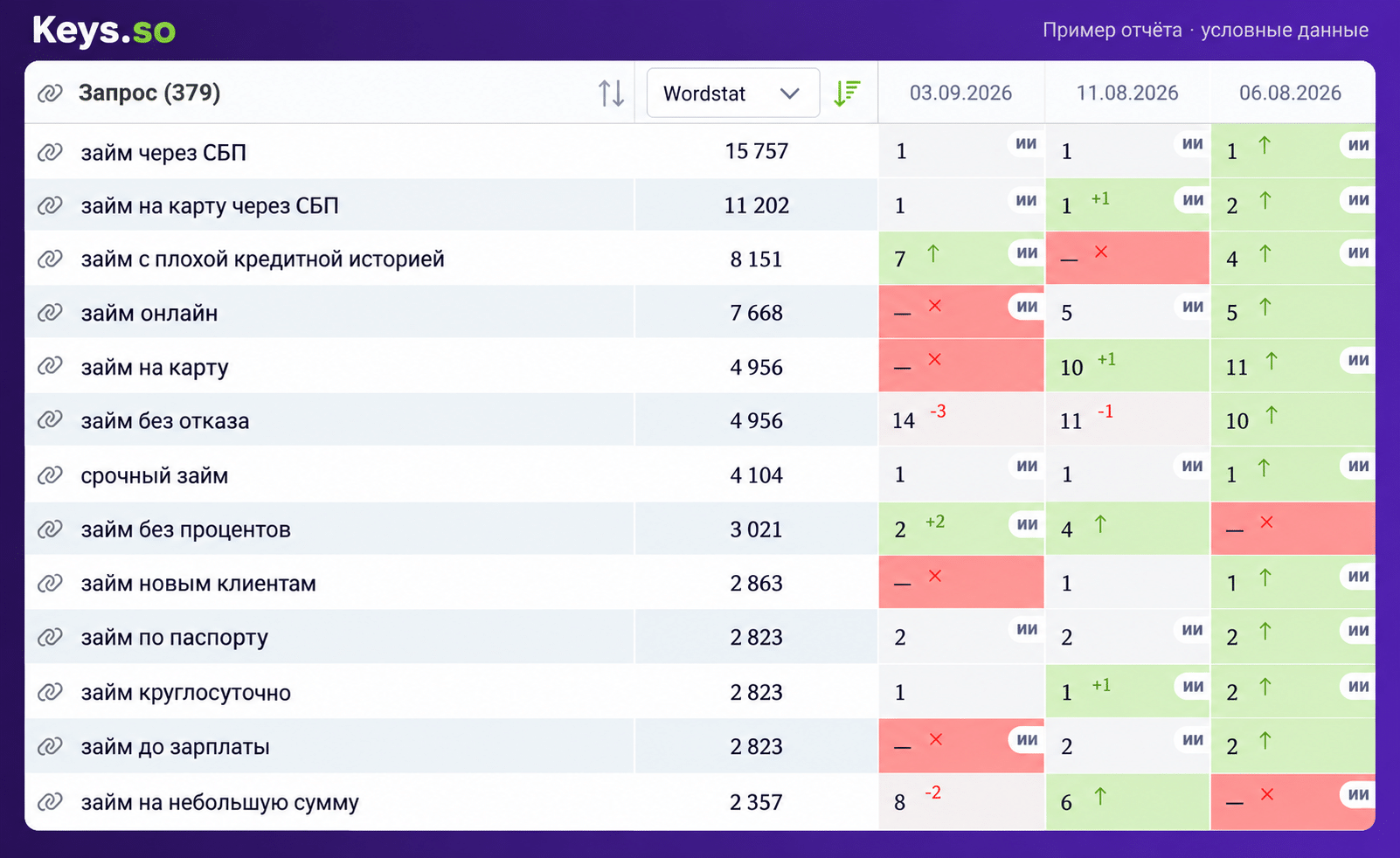Image resolution: width=1400 pixels, height=858 pixels.
Task: Click the Keys.so logo
Action: [104, 31]
